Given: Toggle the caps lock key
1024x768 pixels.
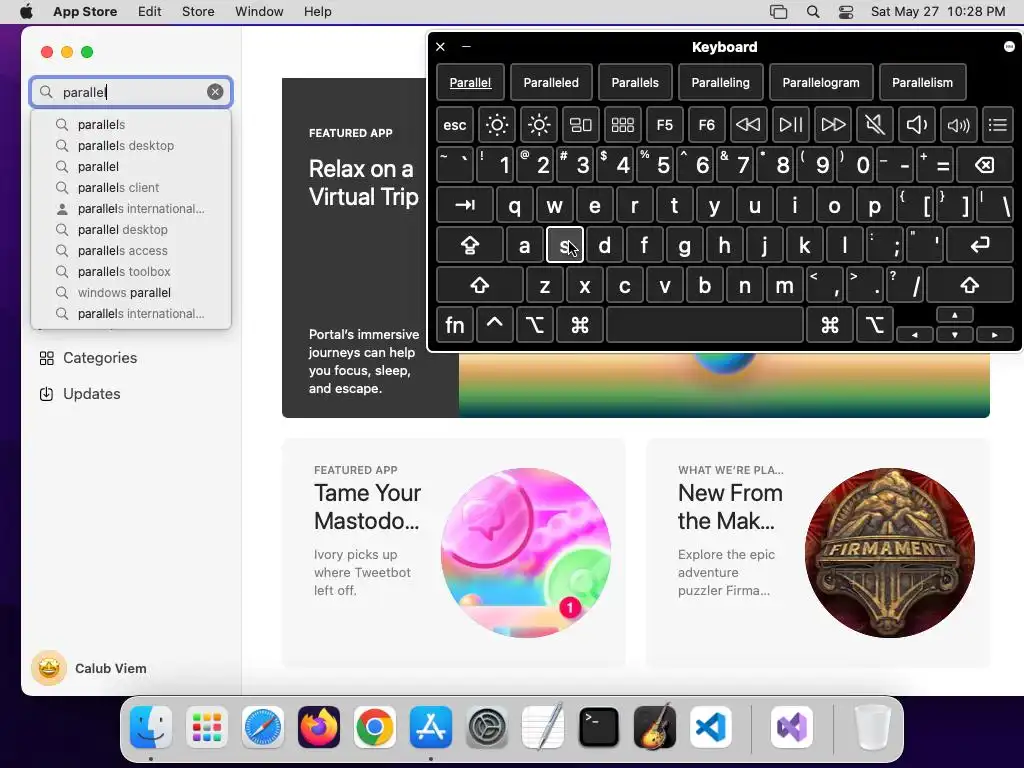Looking at the screenshot, I should 470,246.
